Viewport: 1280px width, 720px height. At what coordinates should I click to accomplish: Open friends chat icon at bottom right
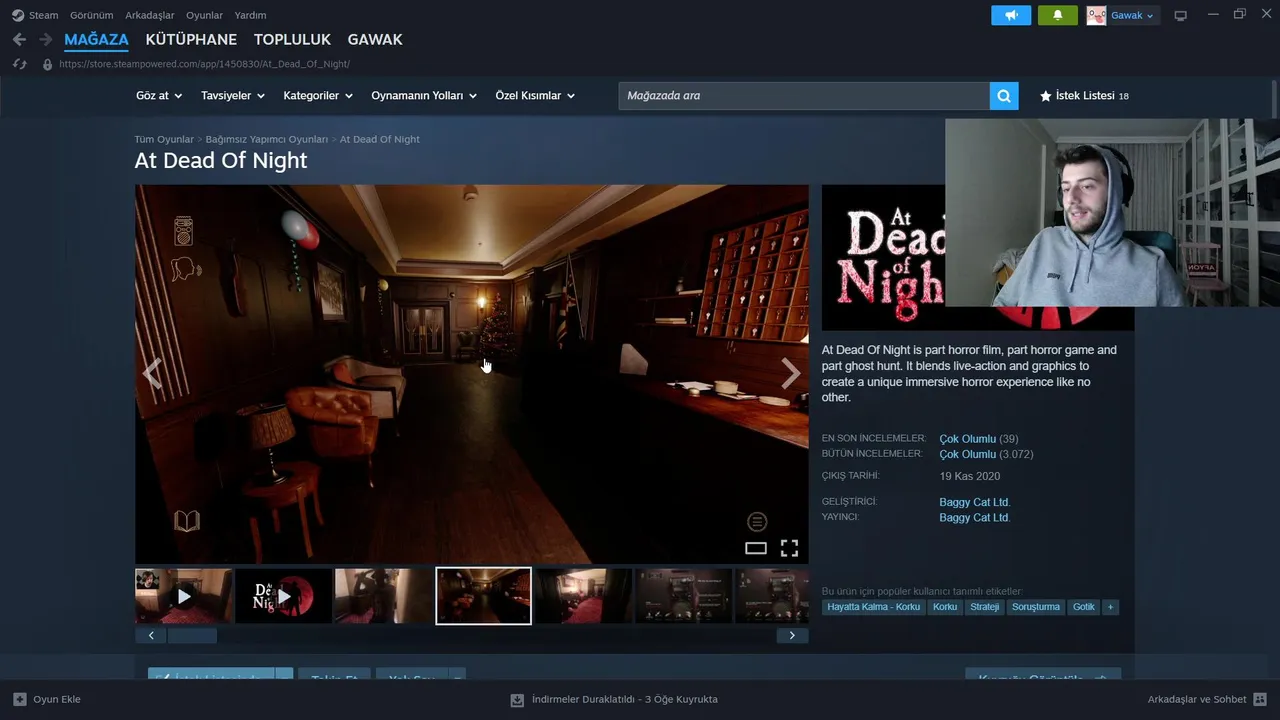tap(1260, 699)
